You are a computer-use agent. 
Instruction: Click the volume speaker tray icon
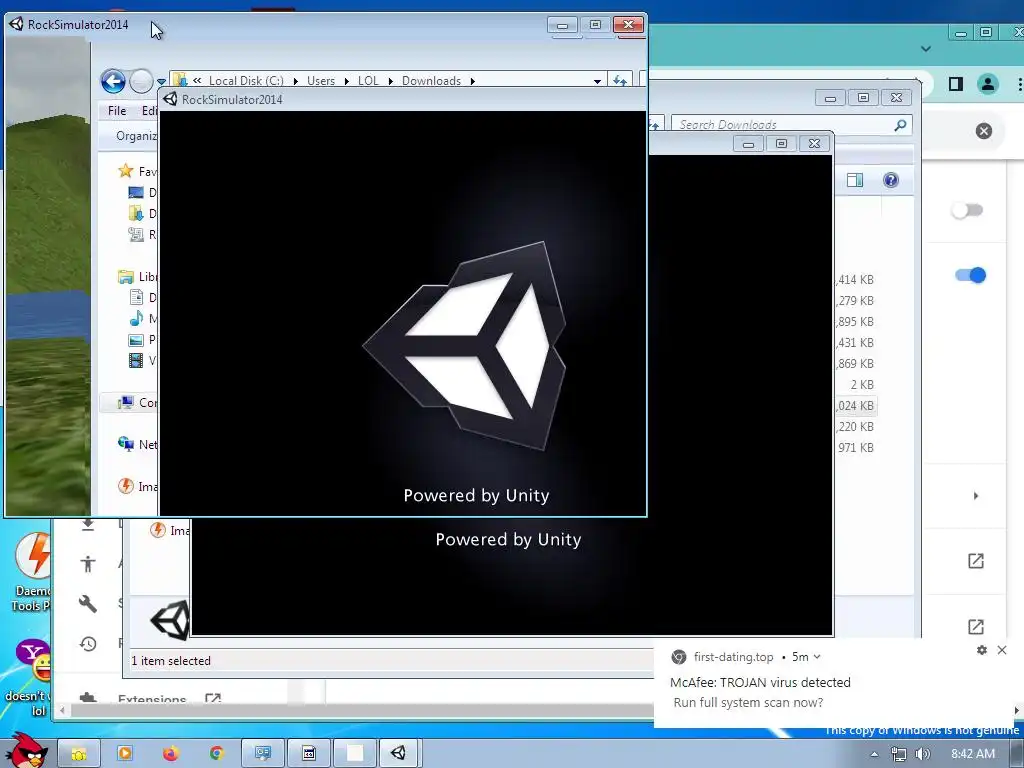pos(922,754)
